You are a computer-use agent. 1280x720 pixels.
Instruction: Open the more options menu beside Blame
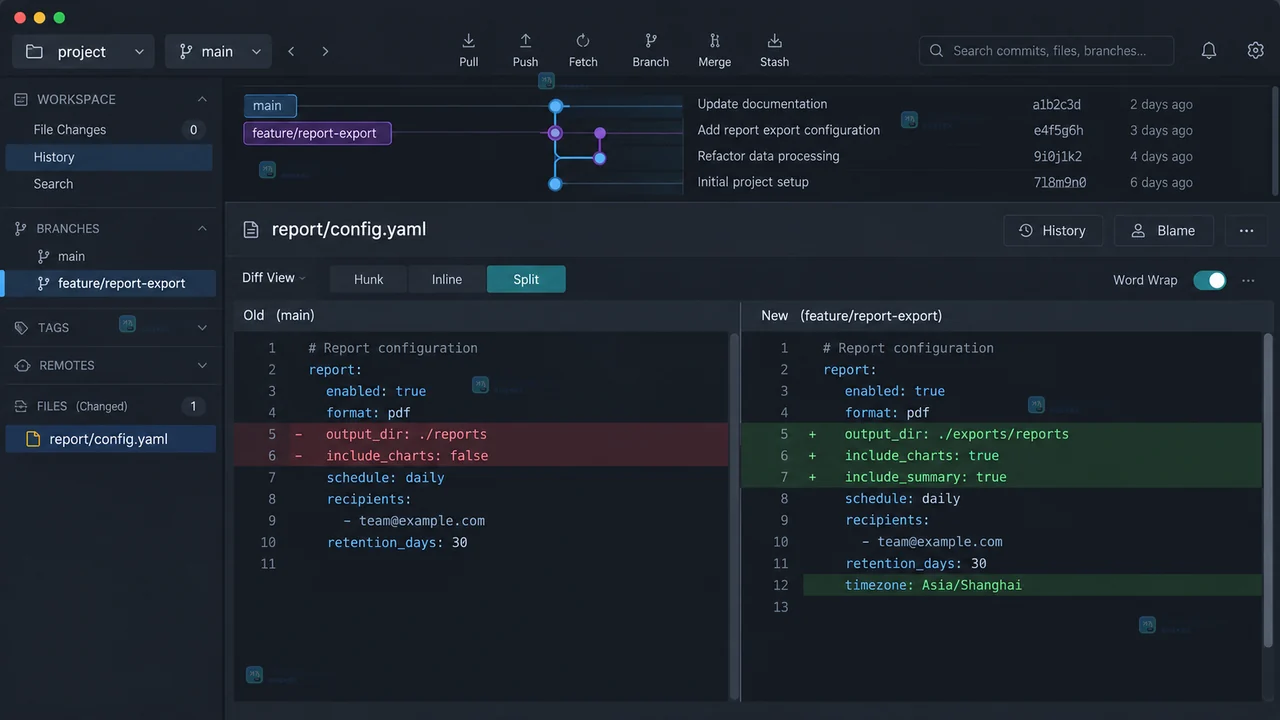[1246, 231]
